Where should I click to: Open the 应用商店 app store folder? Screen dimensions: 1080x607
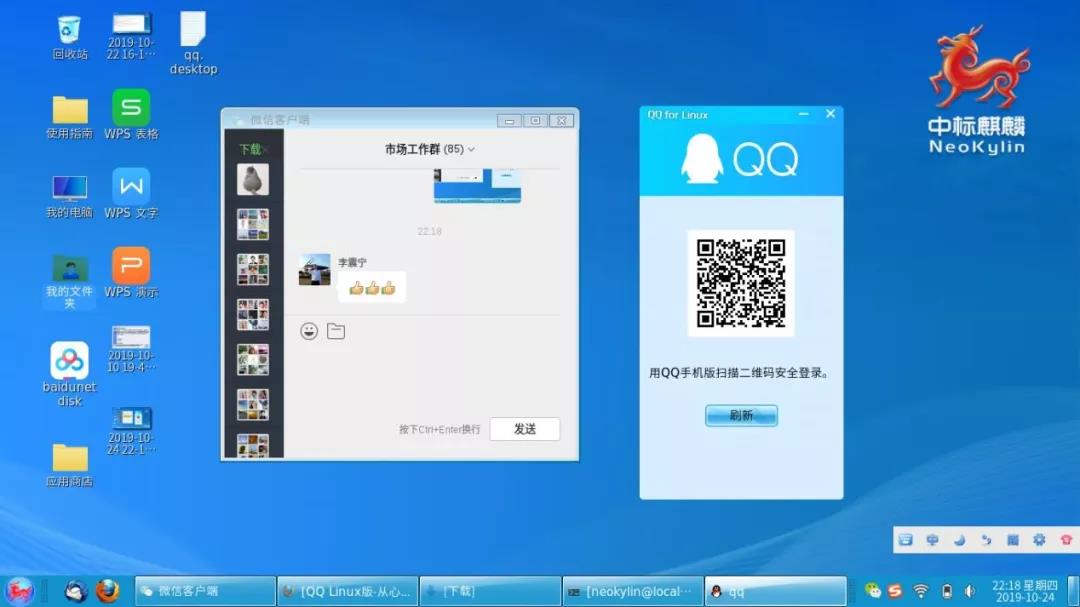(x=70, y=466)
